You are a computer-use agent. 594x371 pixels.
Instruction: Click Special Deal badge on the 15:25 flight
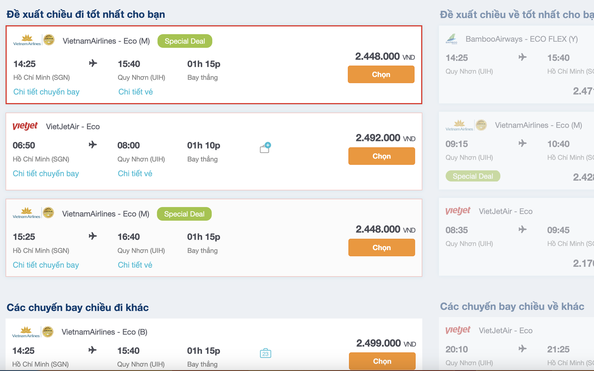184,214
